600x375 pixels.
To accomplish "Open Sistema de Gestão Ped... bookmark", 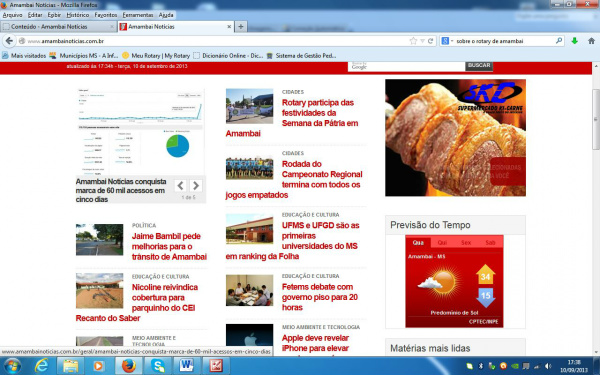I will click(x=301, y=55).
